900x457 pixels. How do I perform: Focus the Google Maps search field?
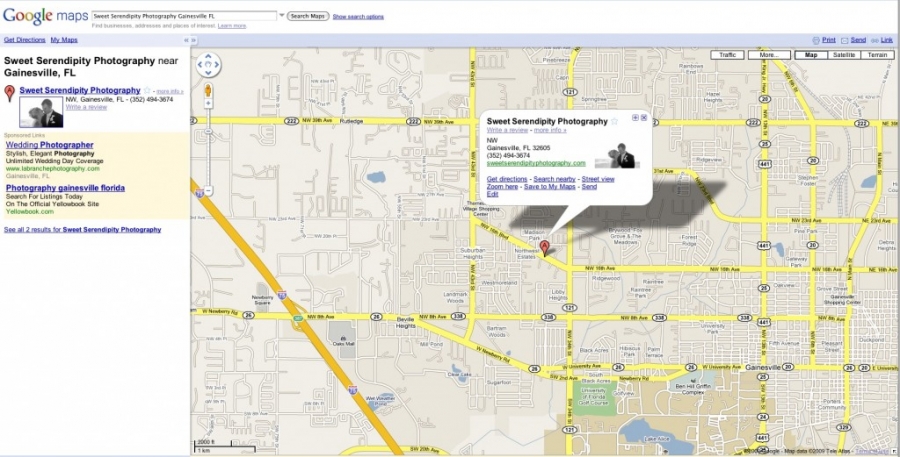click(184, 16)
